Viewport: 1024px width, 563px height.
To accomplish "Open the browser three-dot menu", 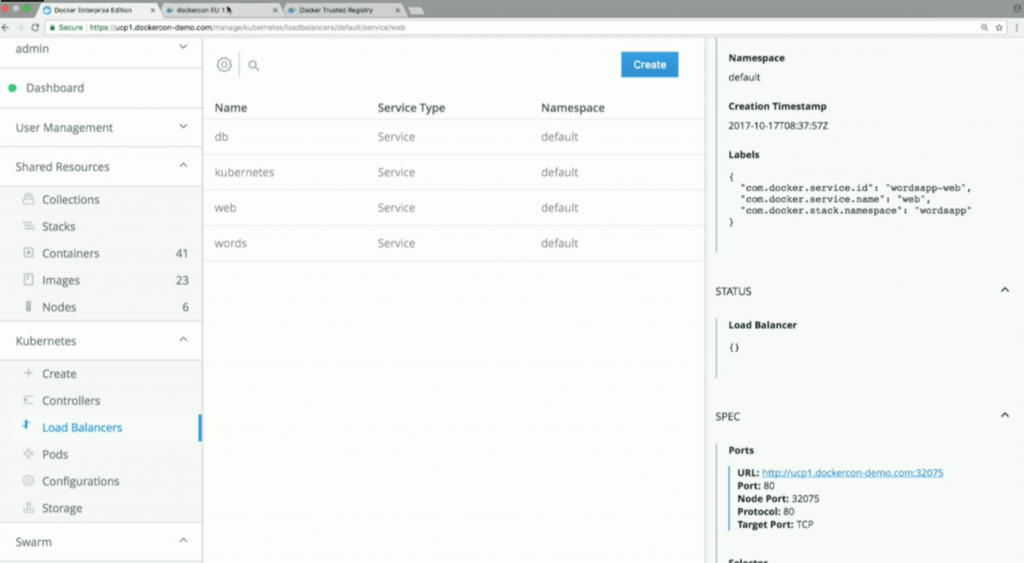I will pos(1016,27).
